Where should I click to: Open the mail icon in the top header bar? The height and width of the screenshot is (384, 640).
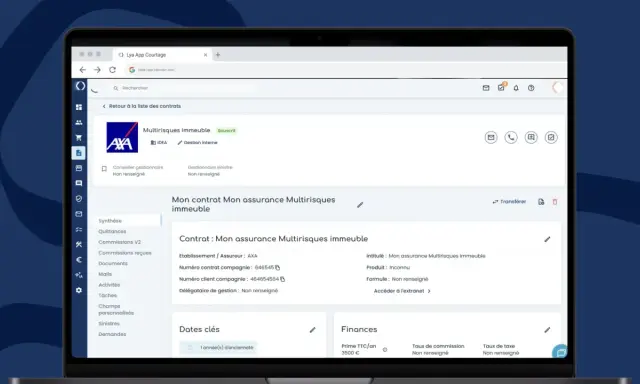[486, 88]
